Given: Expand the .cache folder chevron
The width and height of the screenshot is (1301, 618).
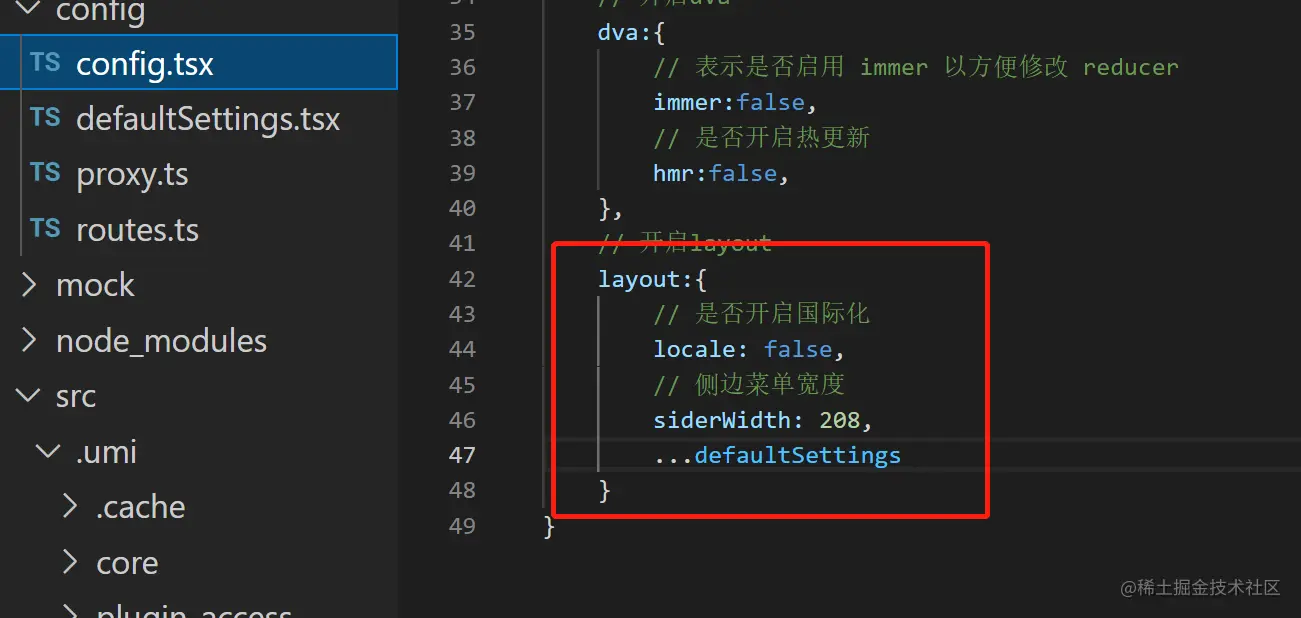Looking at the screenshot, I should [69, 507].
